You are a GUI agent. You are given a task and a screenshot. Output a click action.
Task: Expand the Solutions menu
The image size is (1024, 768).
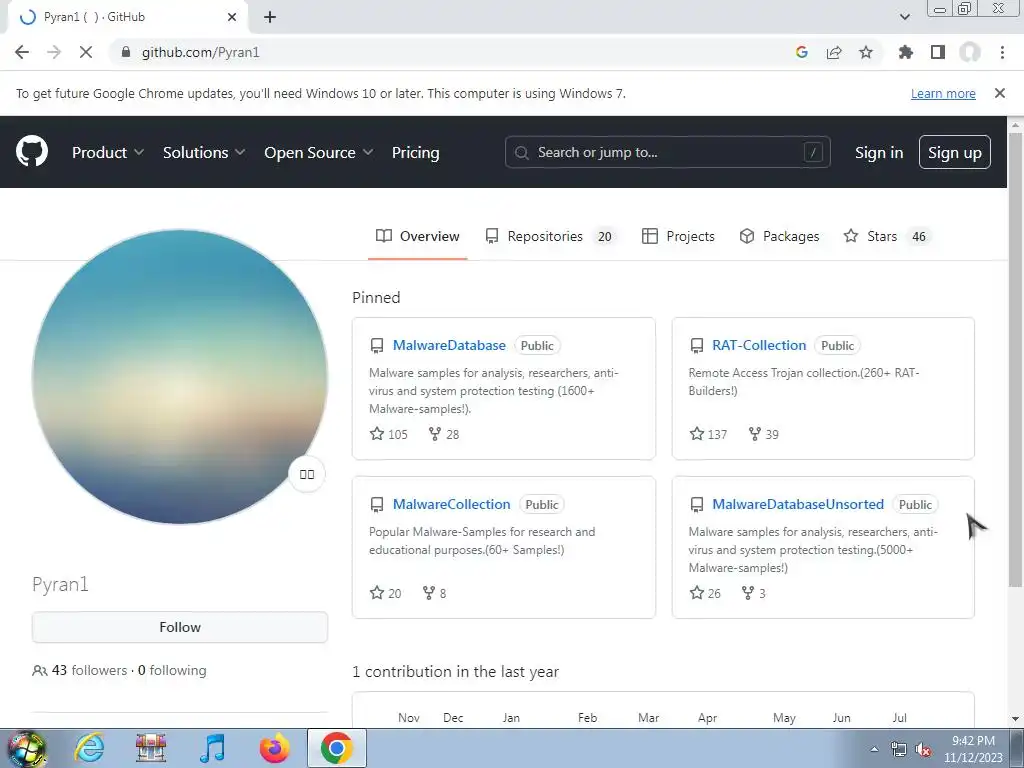pyautogui.click(x=204, y=152)
